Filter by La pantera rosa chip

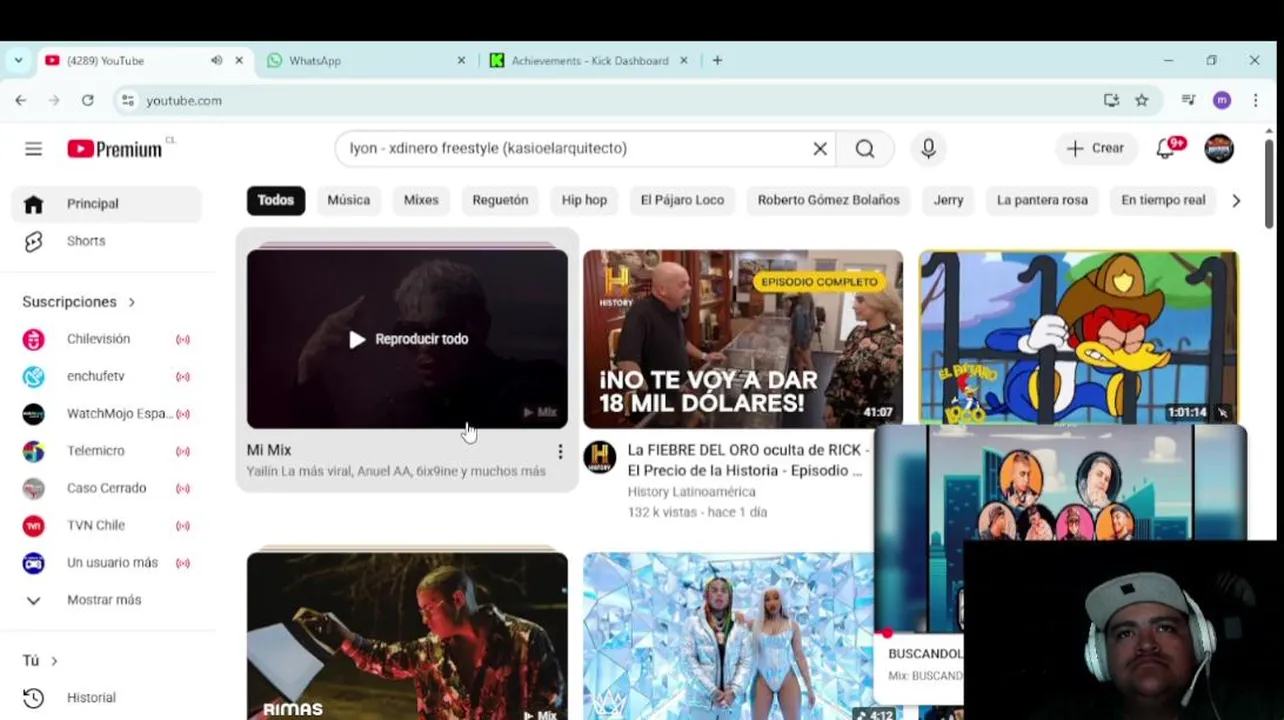[x=1042, y=200]
